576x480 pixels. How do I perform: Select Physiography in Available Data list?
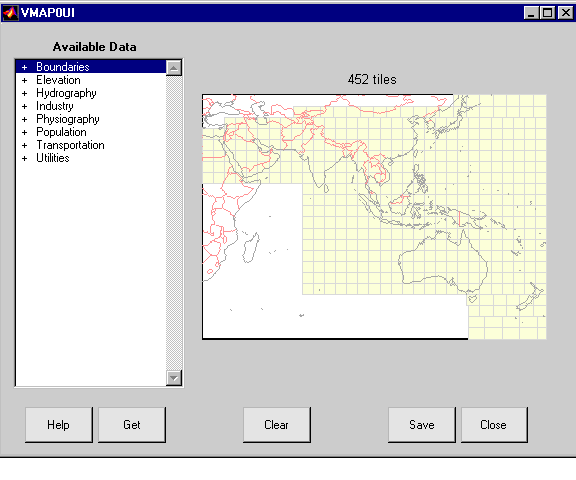68,119
